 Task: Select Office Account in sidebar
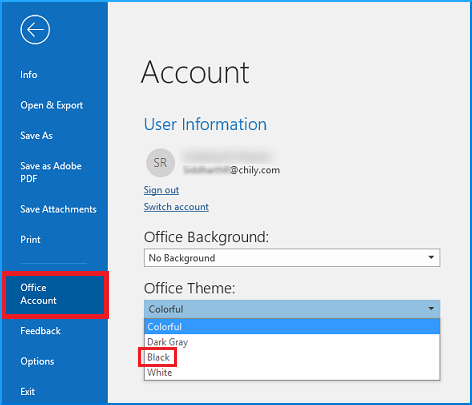pos(55,294)
